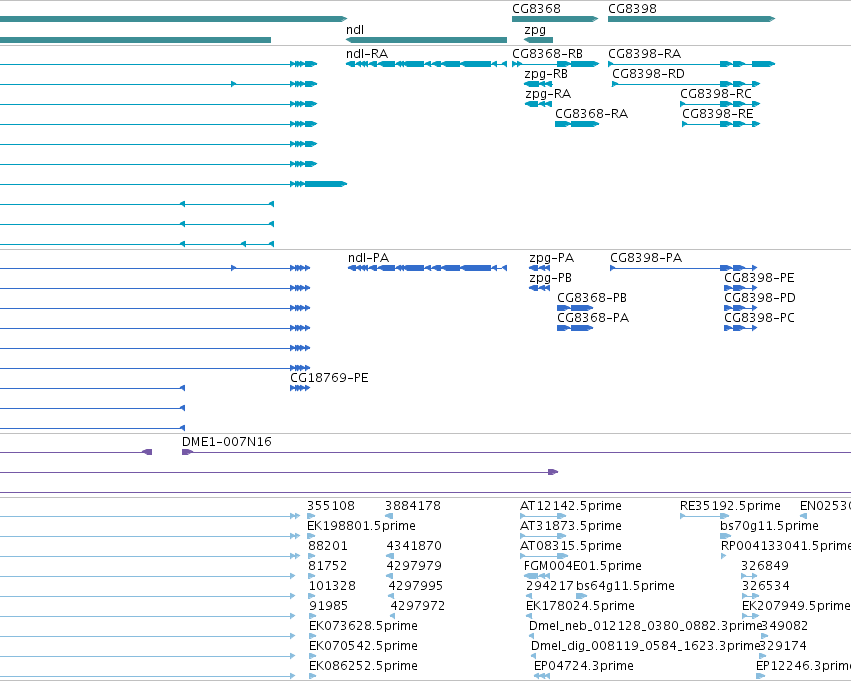Click EST label 355108
The width and height of the screenshot is (851, 681).
pos(331,506)
